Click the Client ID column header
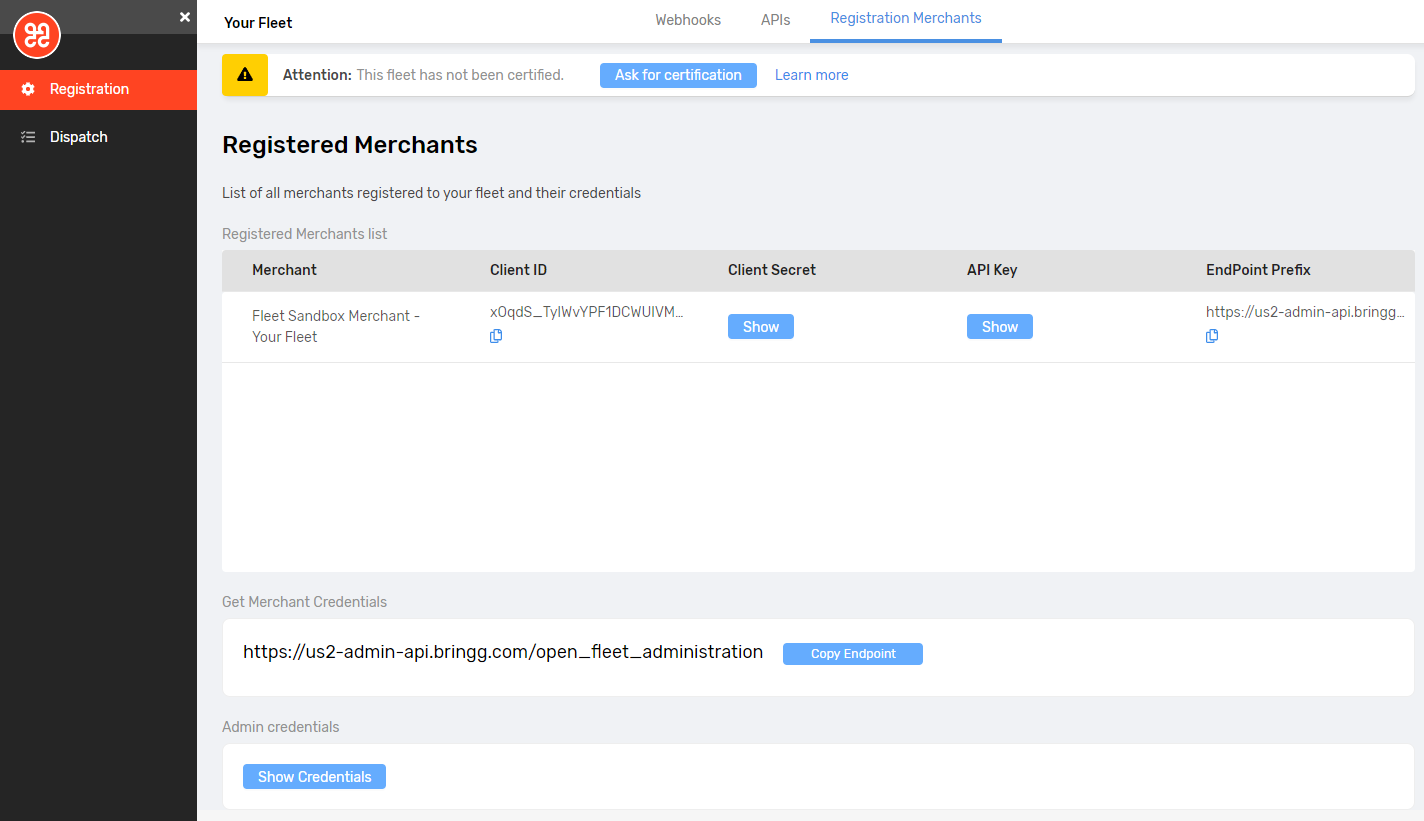 point(518,270)
